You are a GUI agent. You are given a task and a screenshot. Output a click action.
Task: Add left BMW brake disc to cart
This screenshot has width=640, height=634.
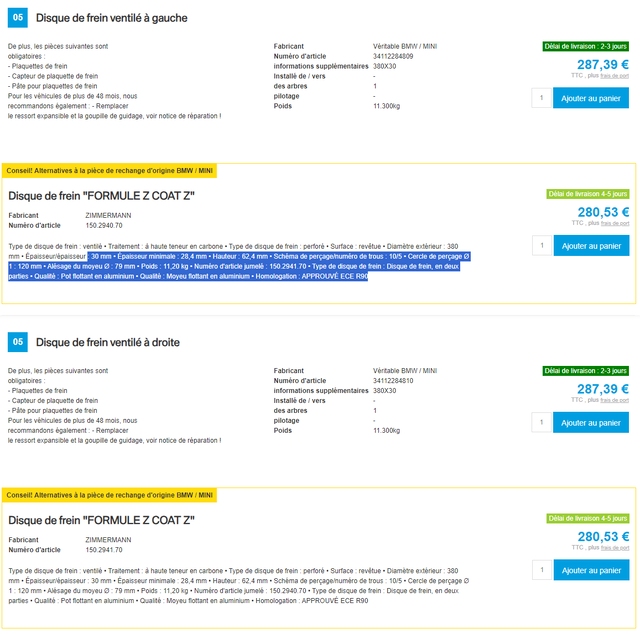[591, 98]
